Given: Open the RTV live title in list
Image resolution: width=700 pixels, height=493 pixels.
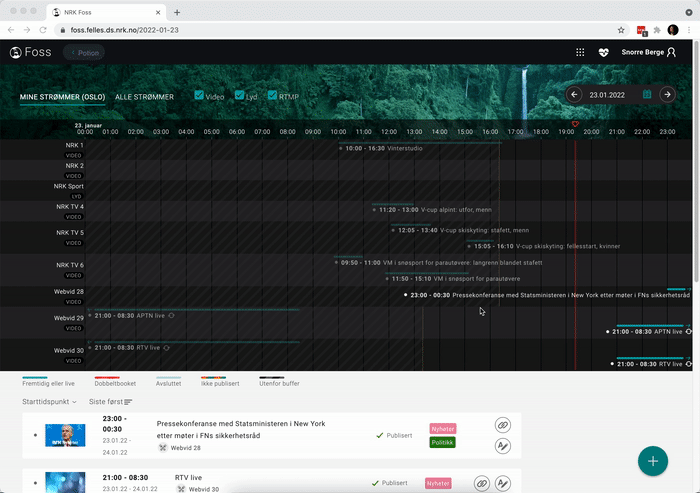Looking at the screenshot, I should click(x=188, y=477).
